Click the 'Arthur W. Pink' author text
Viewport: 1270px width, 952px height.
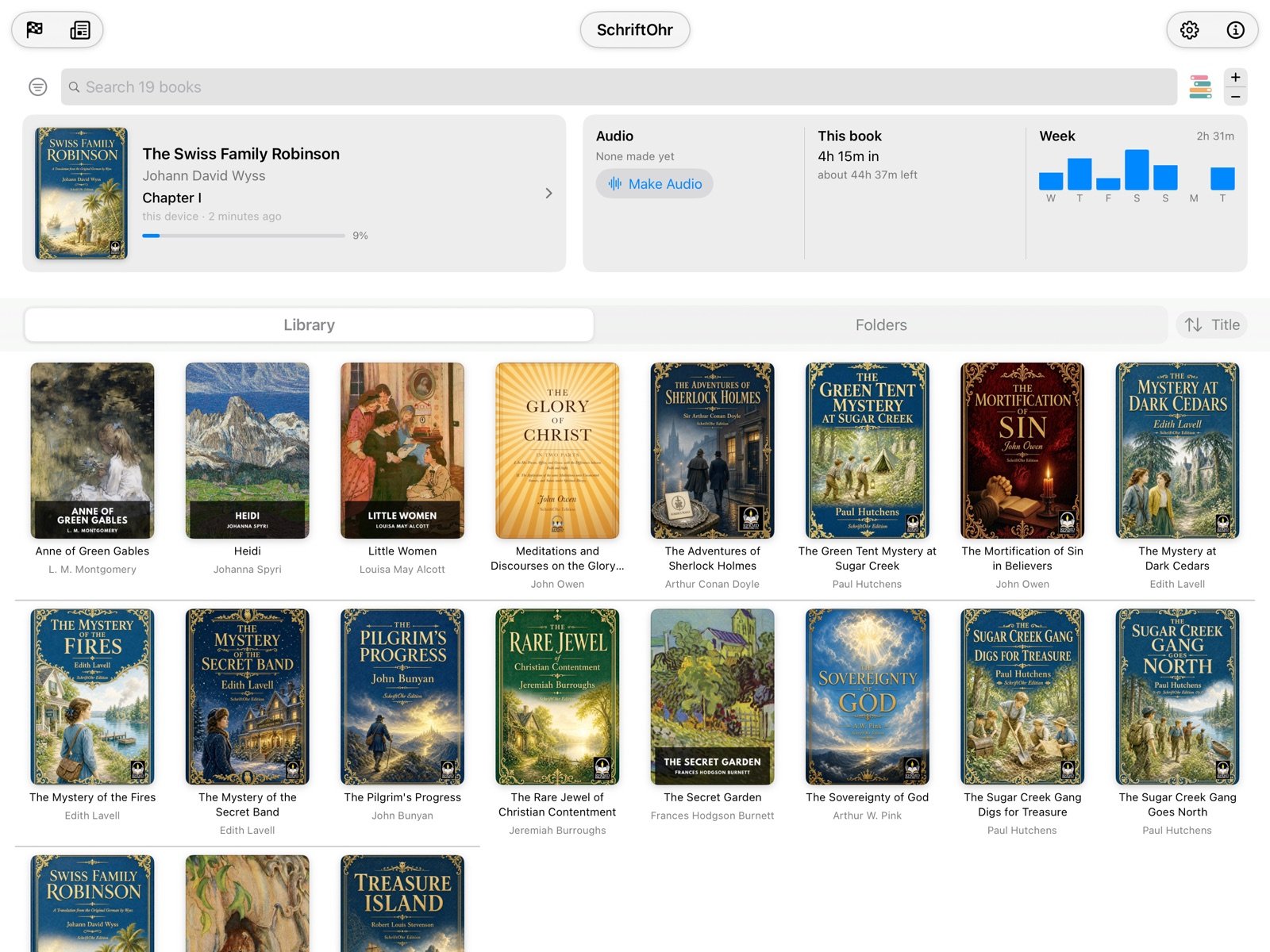[x=868, y=816]
